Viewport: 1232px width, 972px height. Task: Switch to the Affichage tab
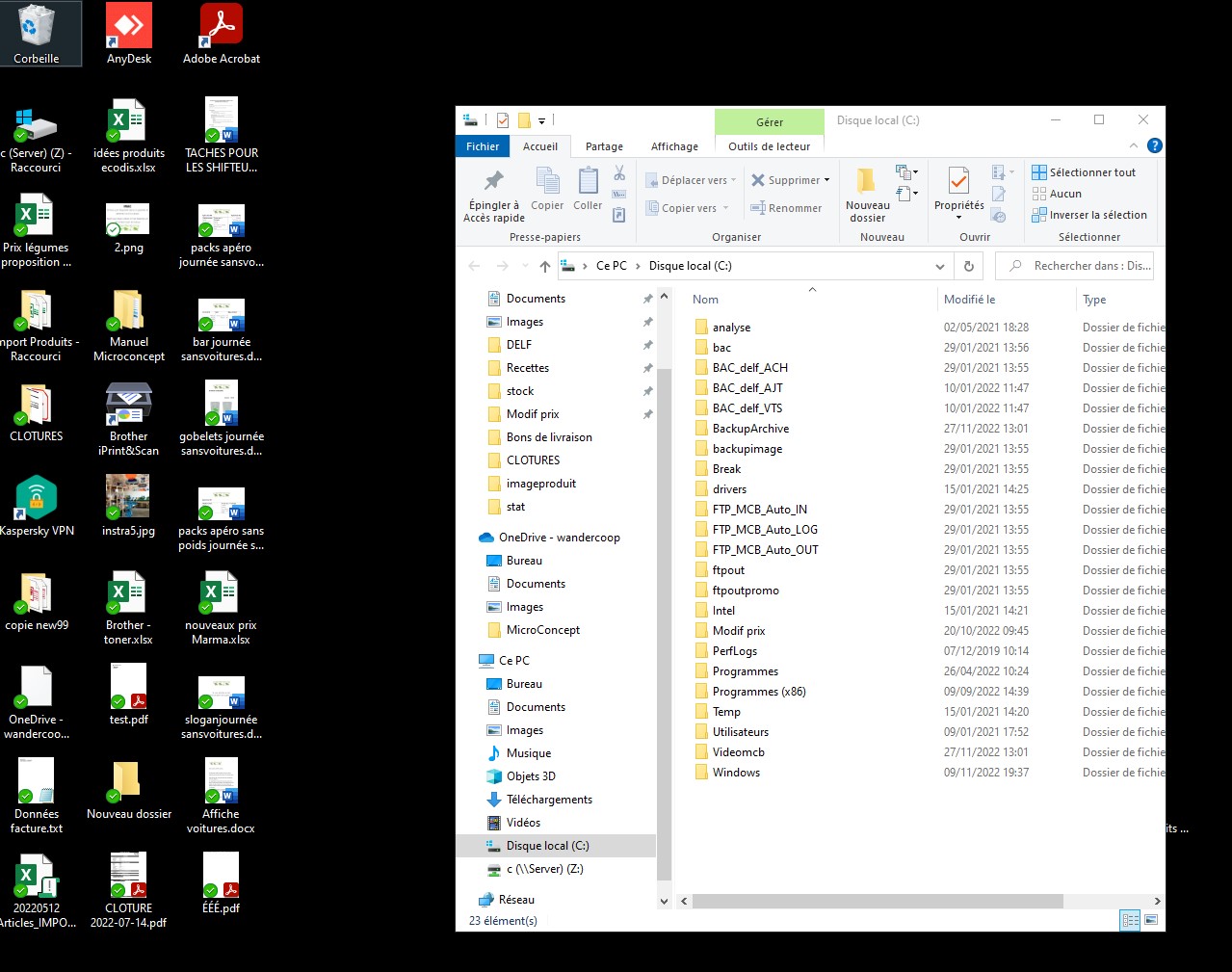(x=674, y=146)
